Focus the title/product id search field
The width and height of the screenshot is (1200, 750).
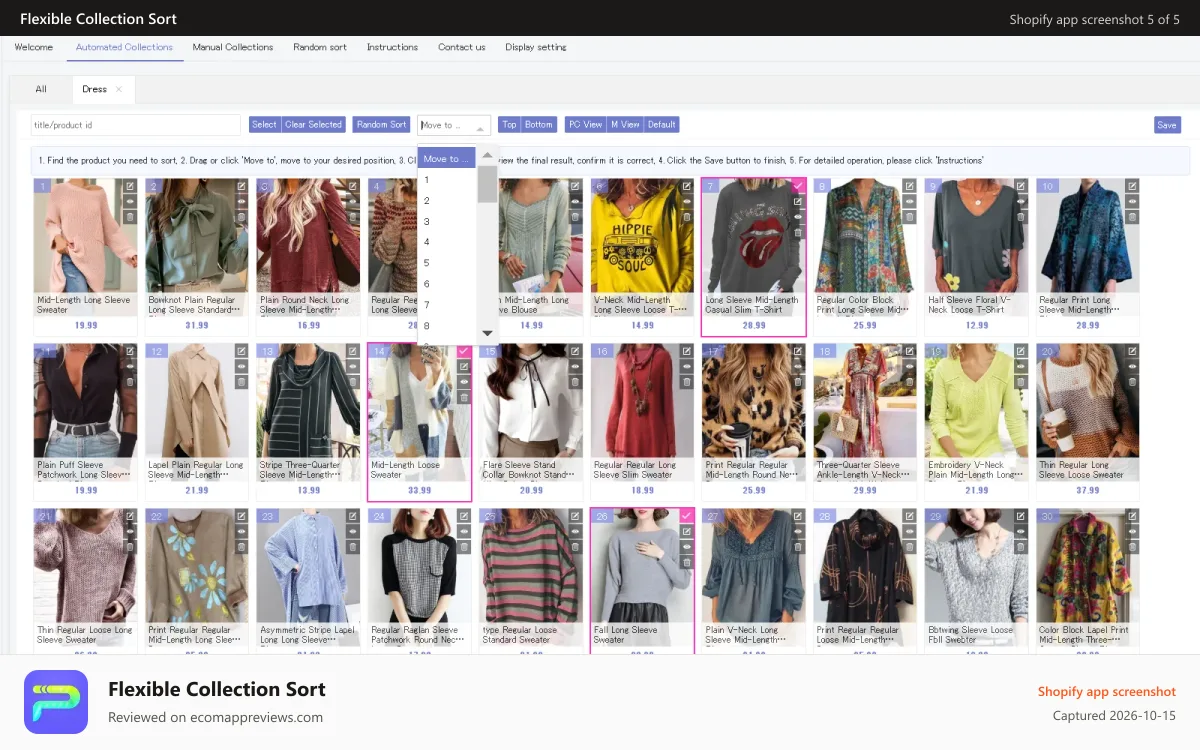135,125
